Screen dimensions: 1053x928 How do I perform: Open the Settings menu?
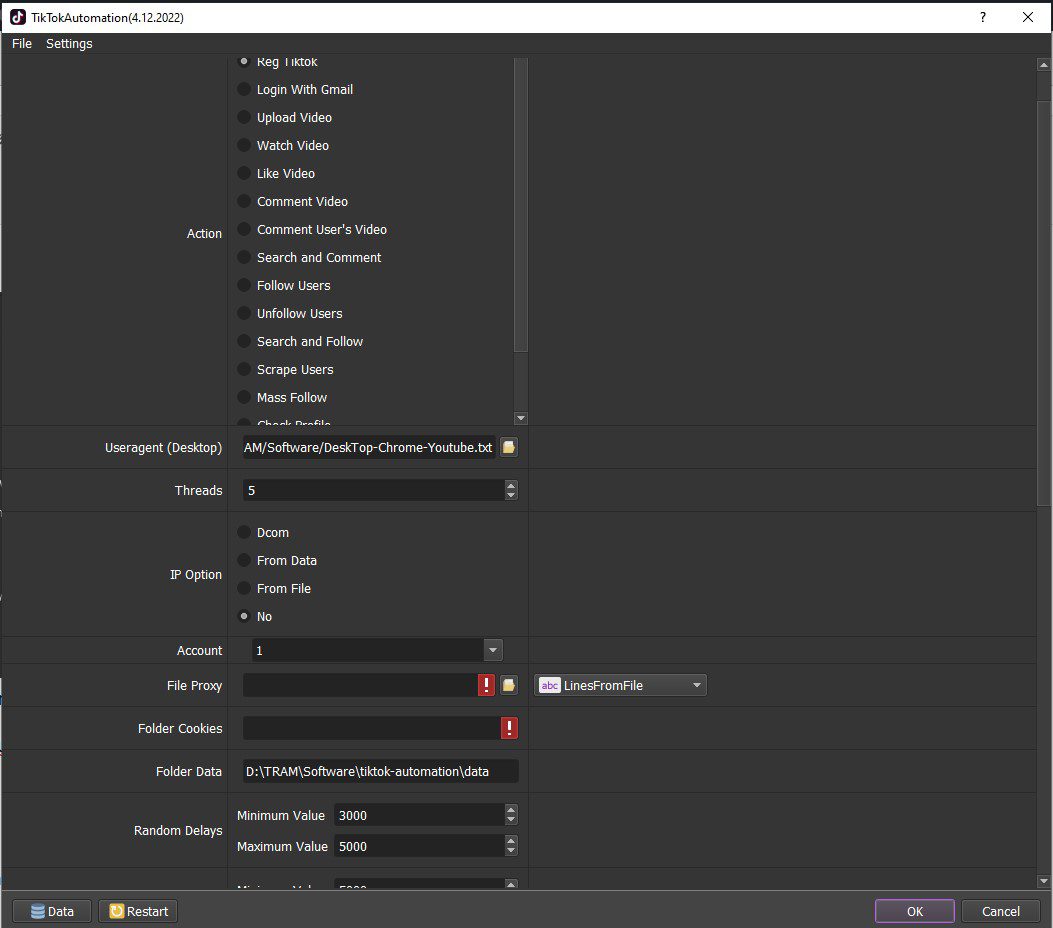pyautogui.click(x=69, y=44)
